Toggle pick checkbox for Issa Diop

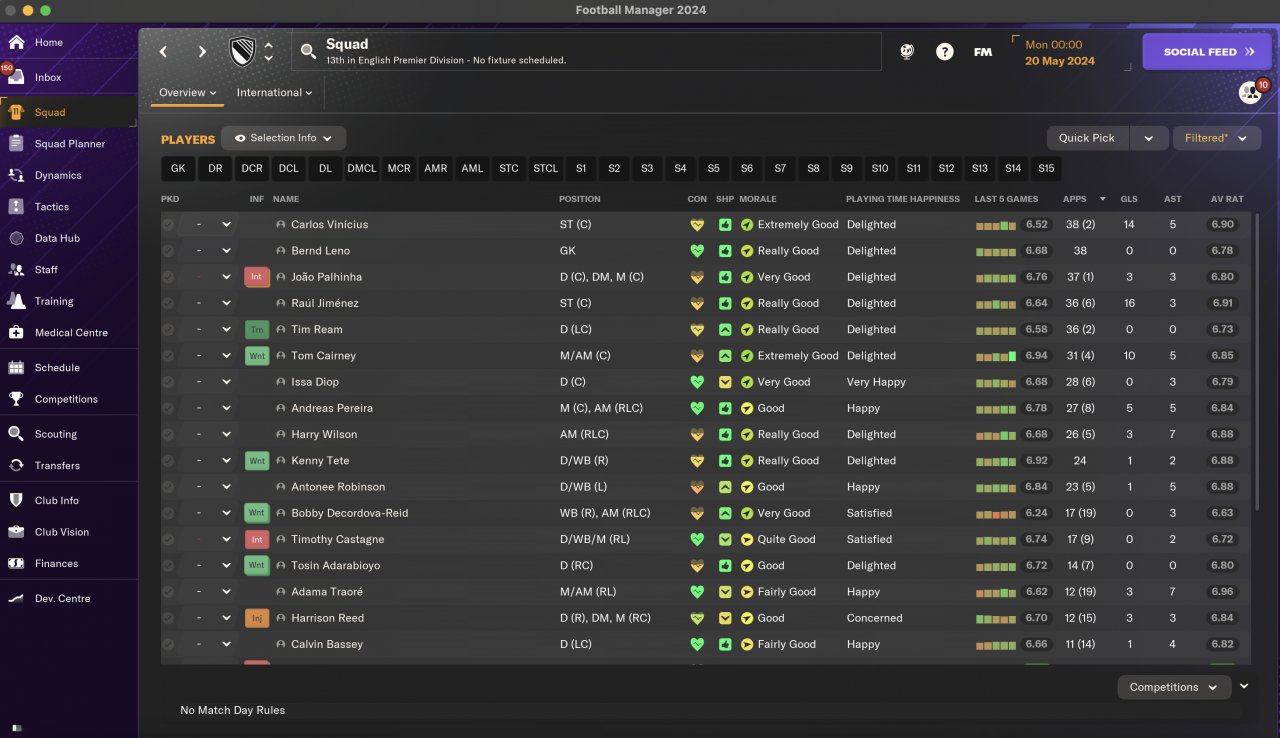(168, 382)
